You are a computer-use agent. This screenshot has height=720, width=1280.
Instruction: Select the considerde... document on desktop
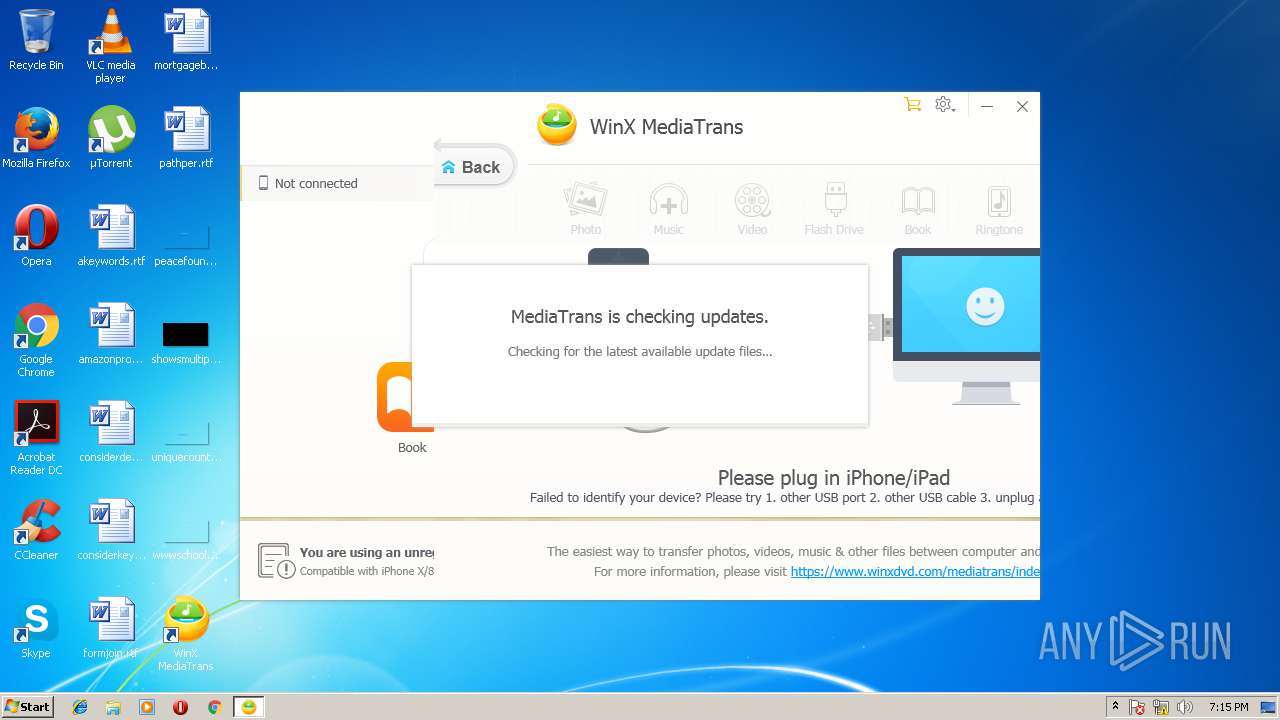click(x=111, y=433)
